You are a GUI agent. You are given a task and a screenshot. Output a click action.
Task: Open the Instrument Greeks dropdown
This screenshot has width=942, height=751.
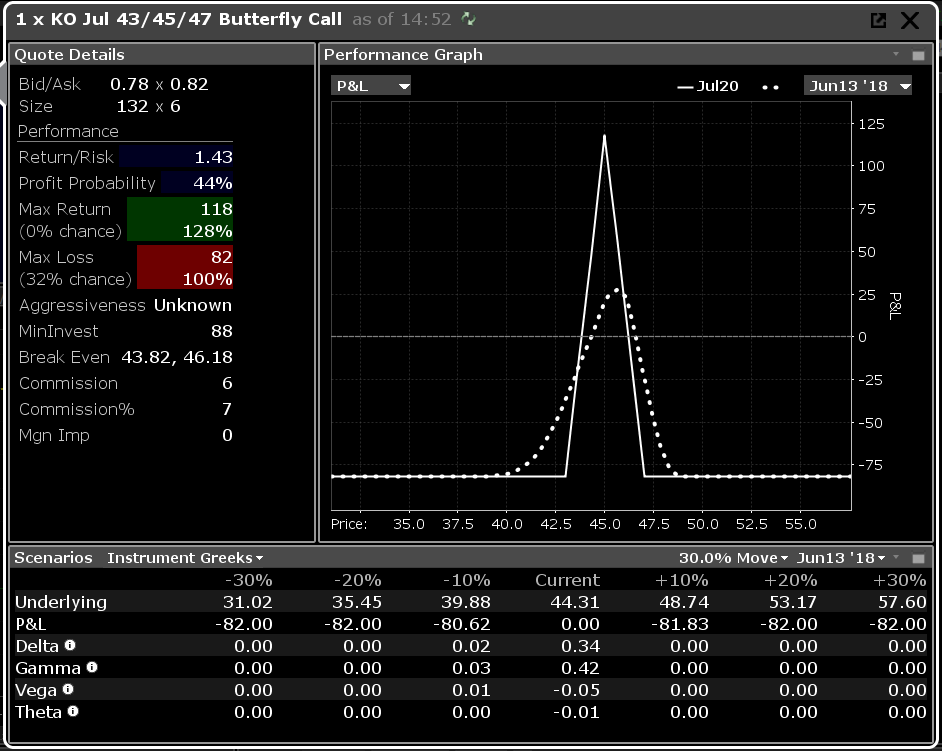tap(185, 558)
